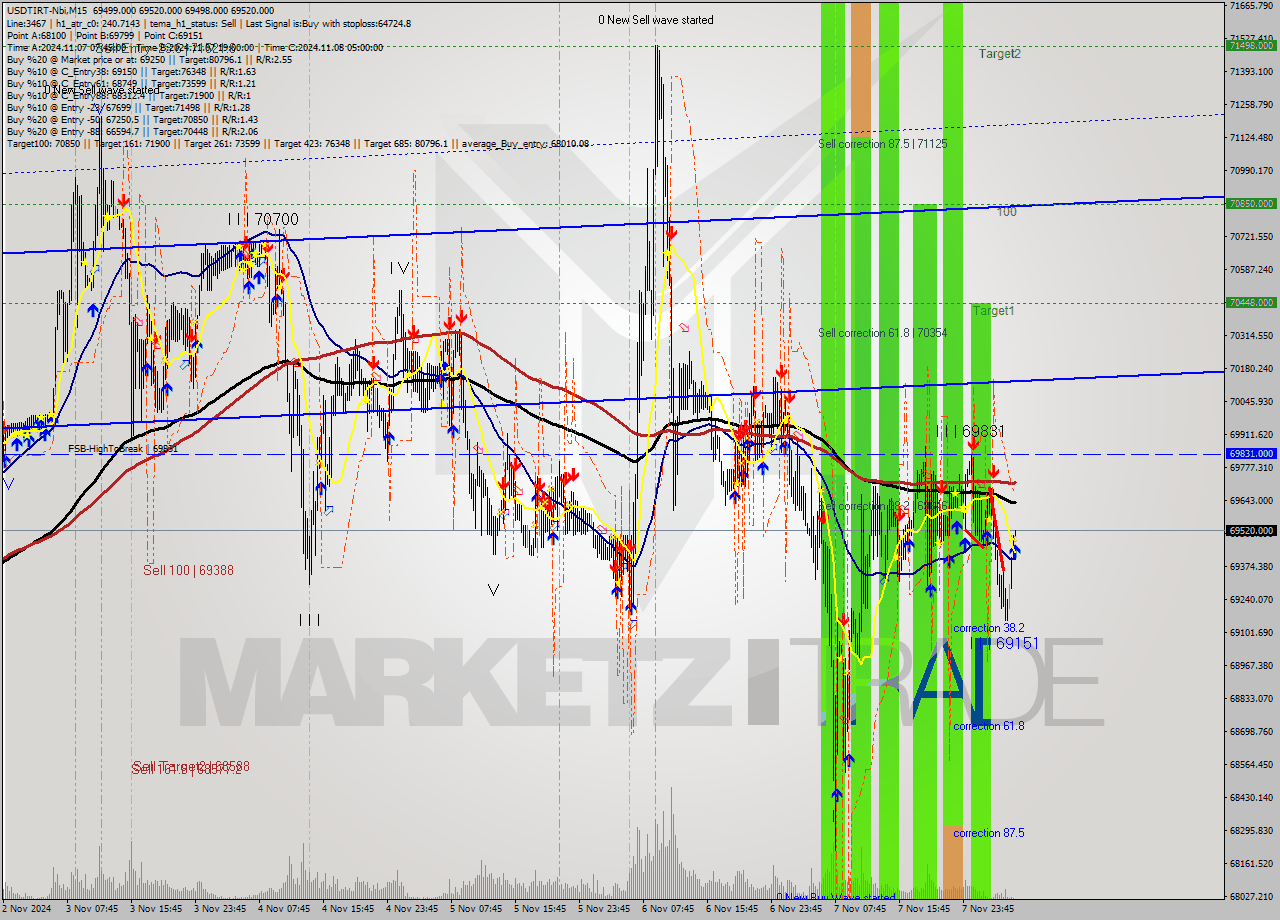Click the '2 Nov 2024' time label
Viewport: 1280px width, 920px height.
[x=26, y=909]
